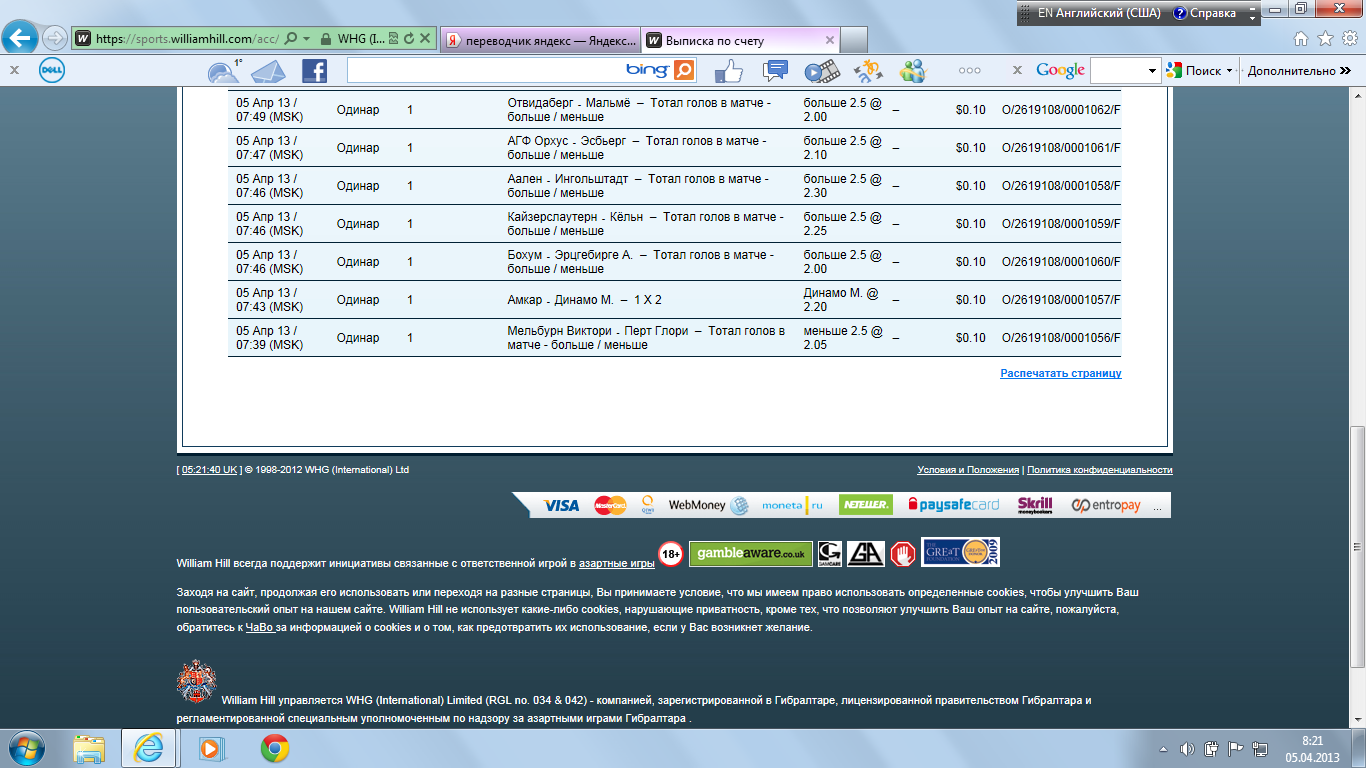Click the browser back arrow button
The width and height of the screenshot is (1366, 768).
(x=20, y=39)
